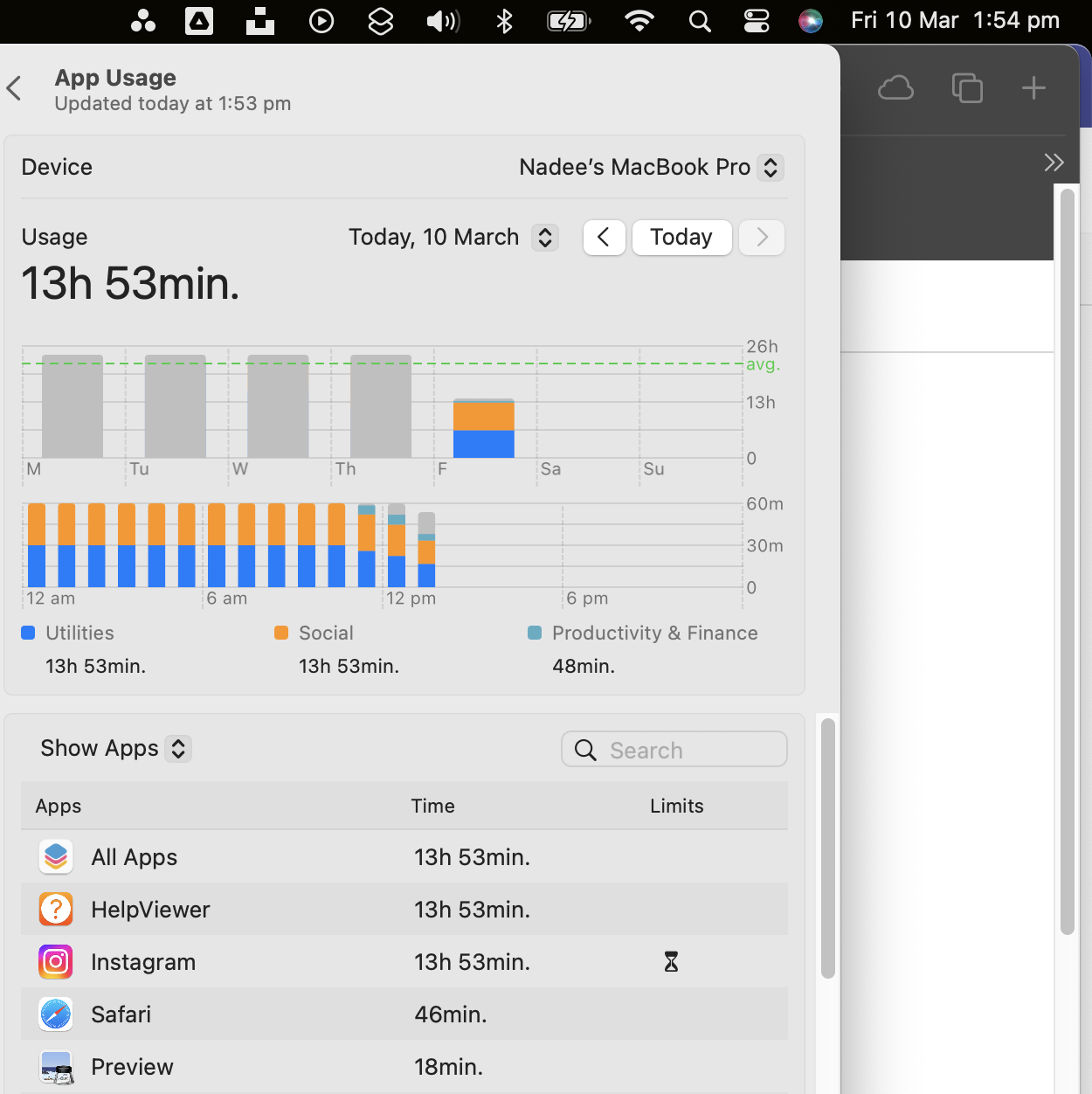Add a new Safari tab with plus

click(1033, 88)
